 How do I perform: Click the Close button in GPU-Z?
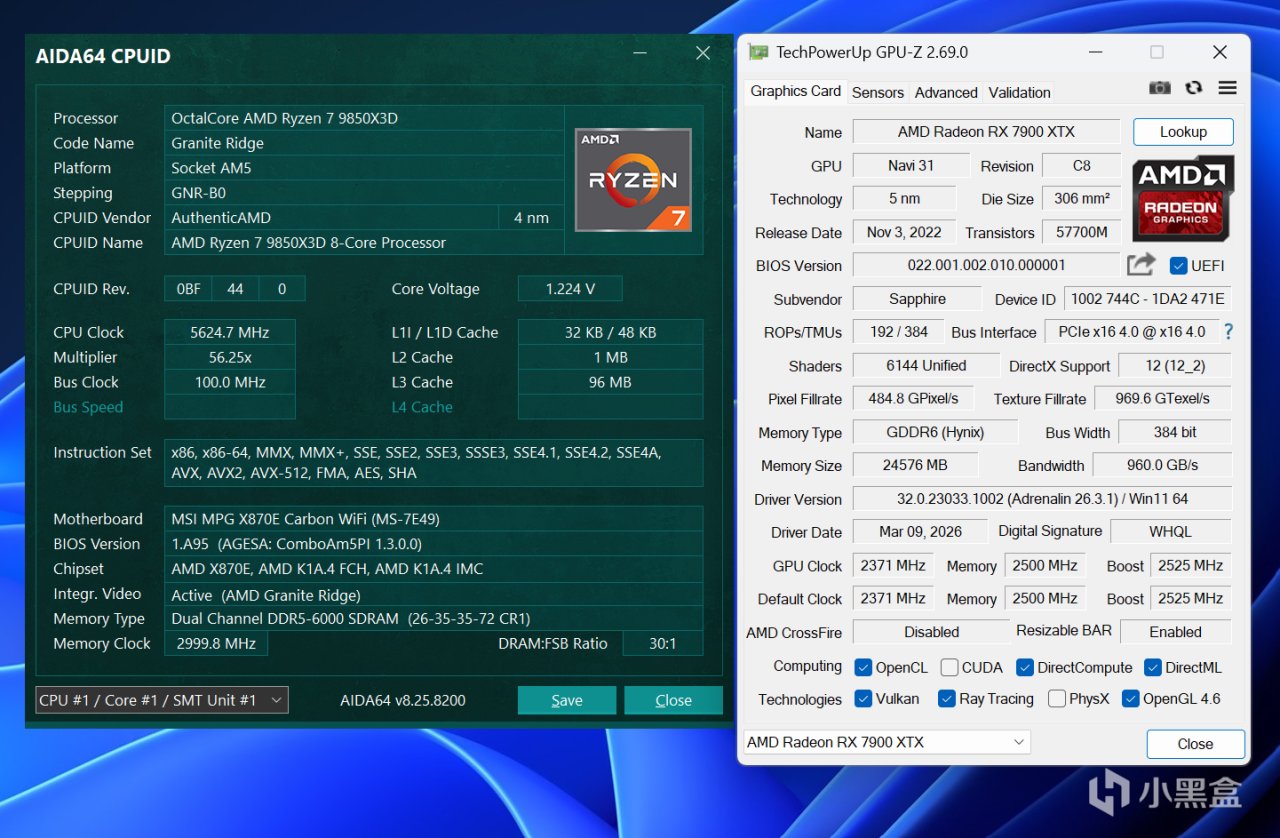[1195, 744]
